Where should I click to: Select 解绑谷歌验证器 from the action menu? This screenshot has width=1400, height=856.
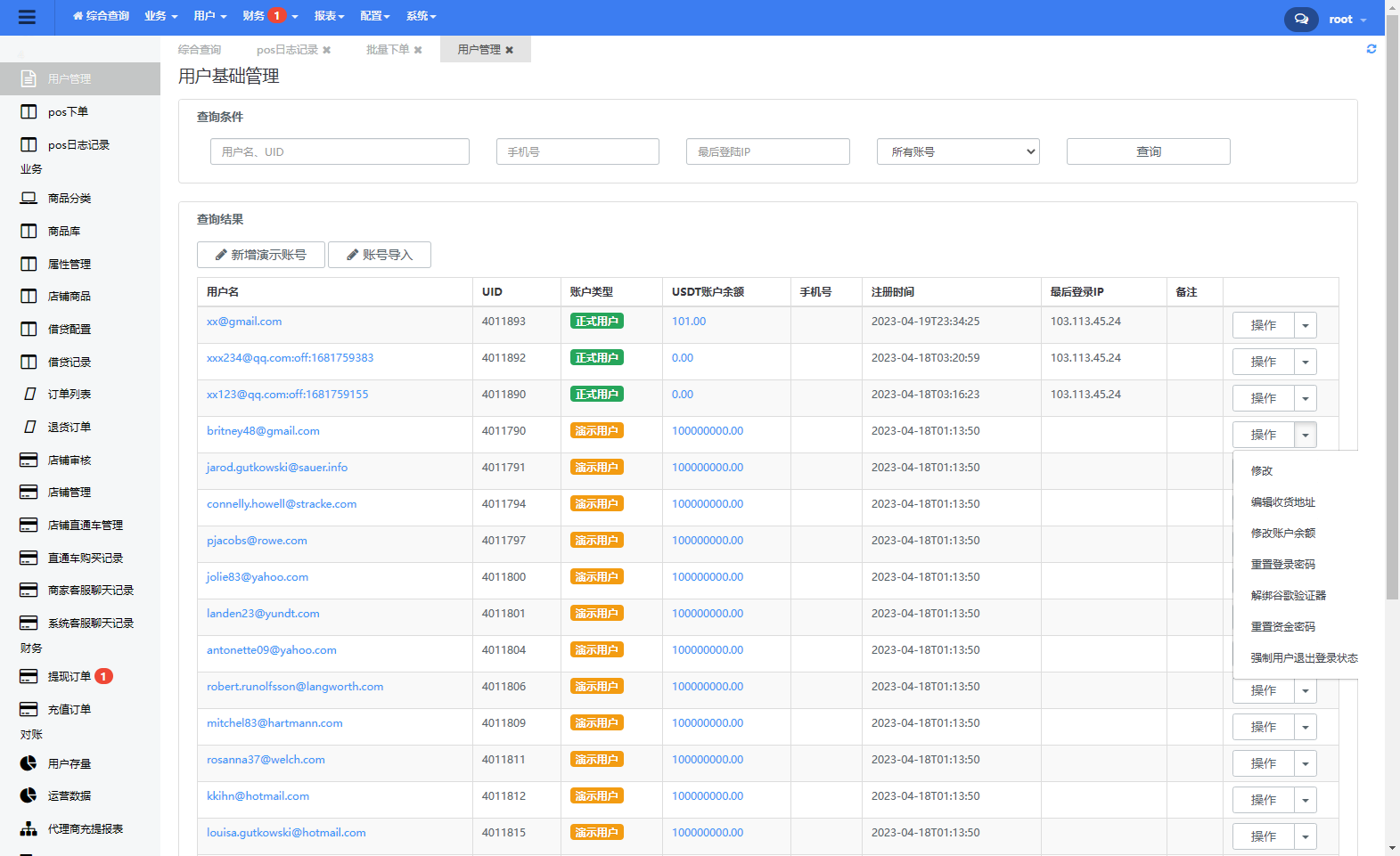click(1289, 595)
